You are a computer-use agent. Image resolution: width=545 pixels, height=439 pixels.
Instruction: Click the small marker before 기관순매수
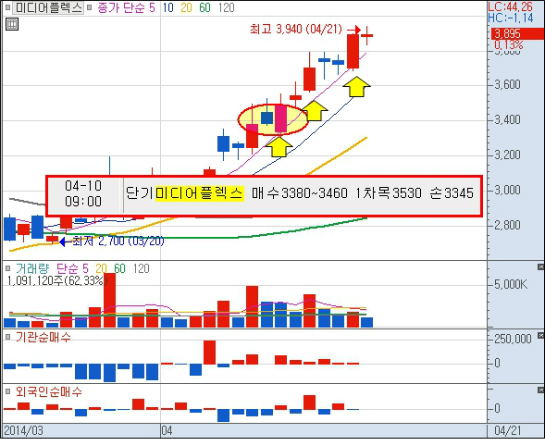tap(8, 337)
